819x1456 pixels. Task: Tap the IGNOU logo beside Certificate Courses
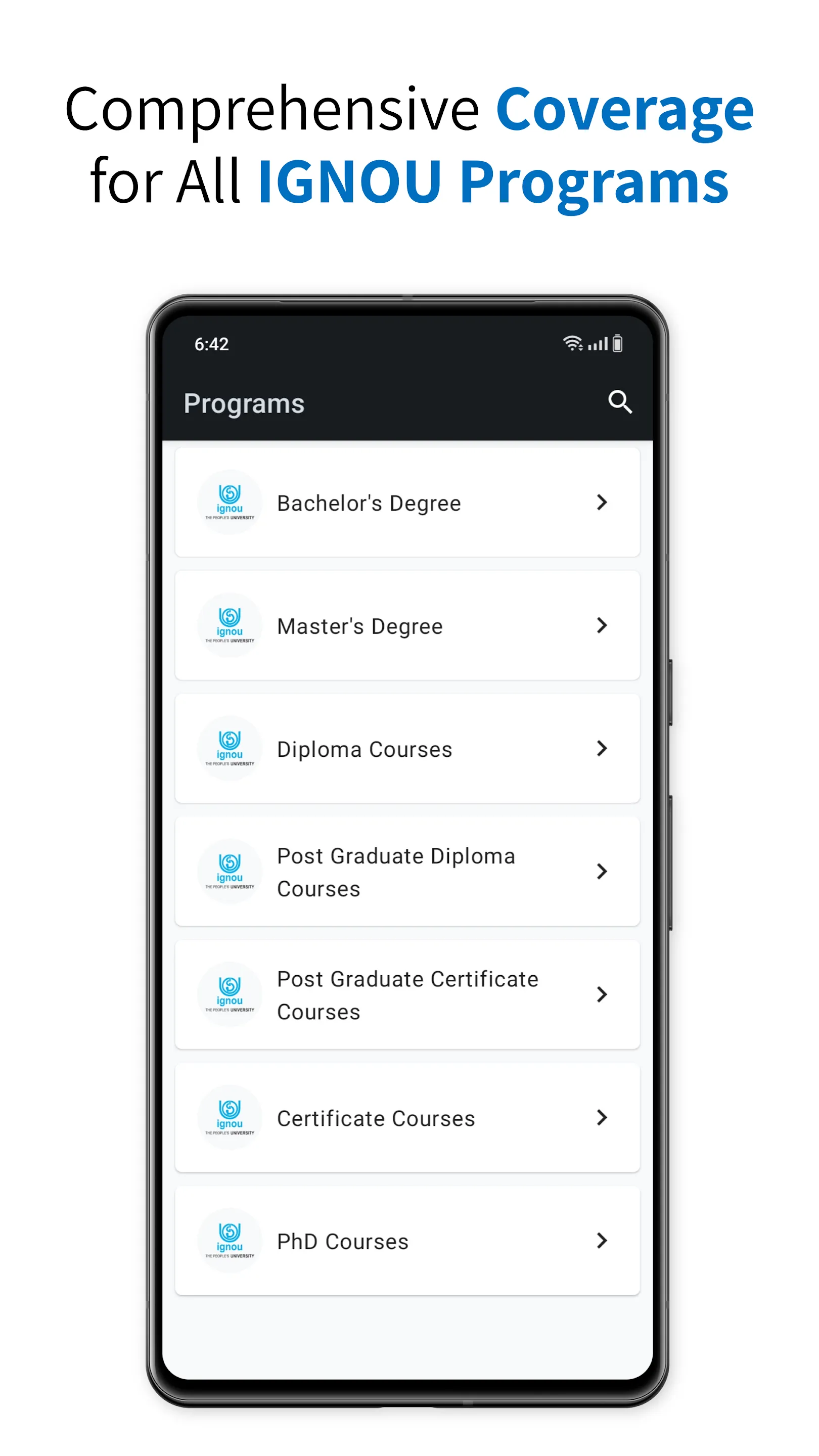point(230,1117)
